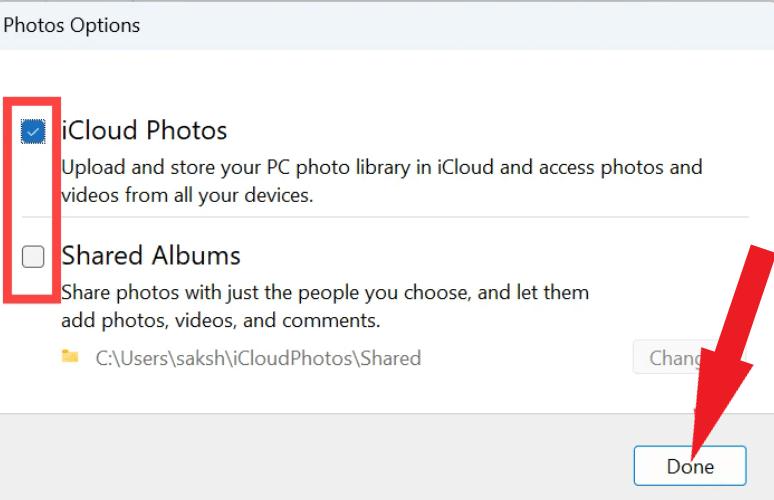Image resolution: width=774 pixels, height=500 pixels.
Task: Click the divider line above Shared Albums
Action: pyautogui.click(x=400, y=217)
